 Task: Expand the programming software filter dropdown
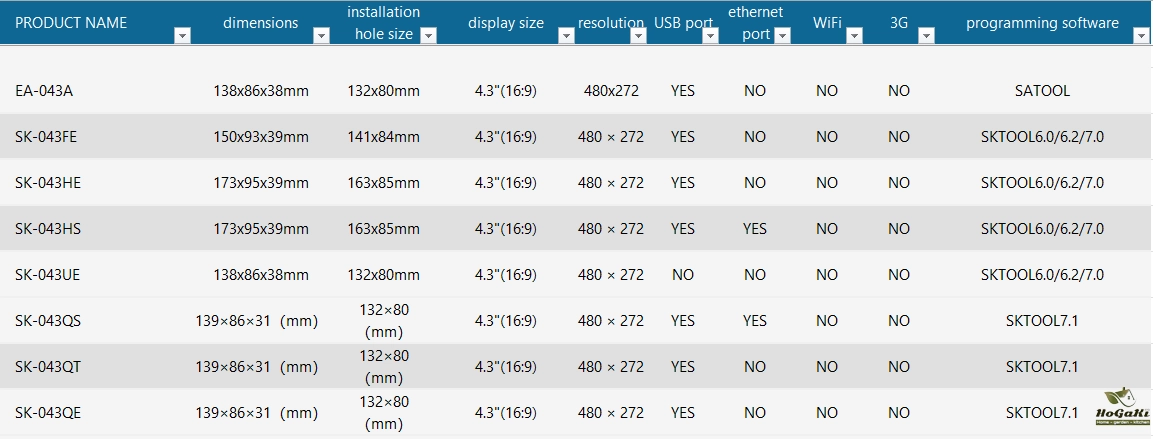pyautogui.click(x=1141, y=36)
